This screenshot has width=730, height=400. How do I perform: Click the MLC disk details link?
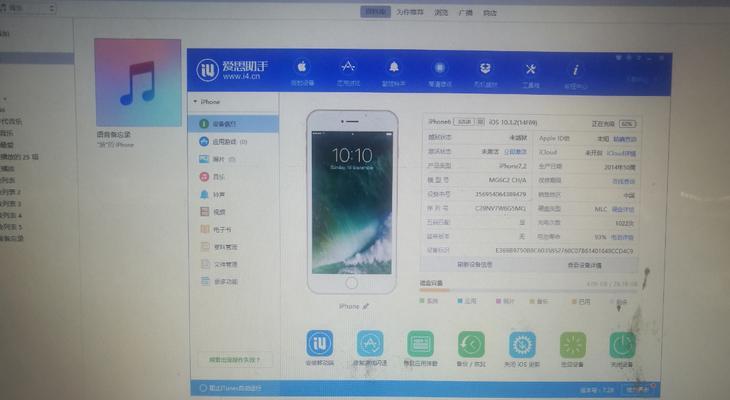click(623, 210)
